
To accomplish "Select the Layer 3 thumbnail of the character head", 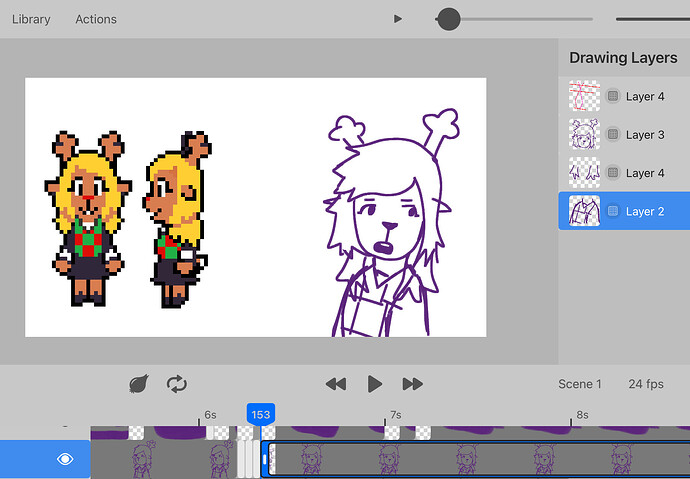I will pos(584,134).
